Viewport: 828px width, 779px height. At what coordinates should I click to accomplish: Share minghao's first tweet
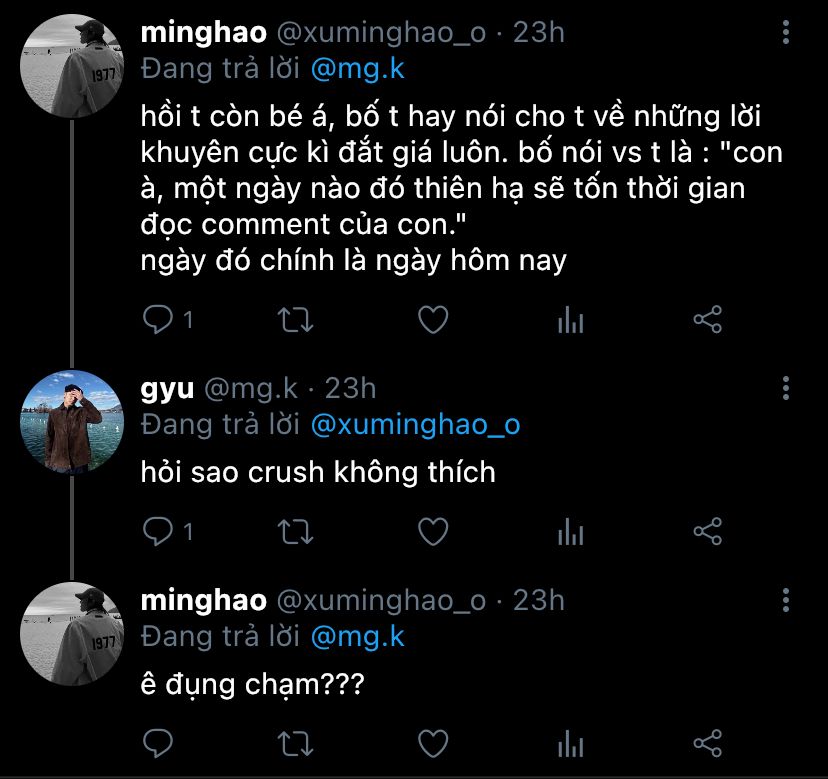[x=707, y=319]
